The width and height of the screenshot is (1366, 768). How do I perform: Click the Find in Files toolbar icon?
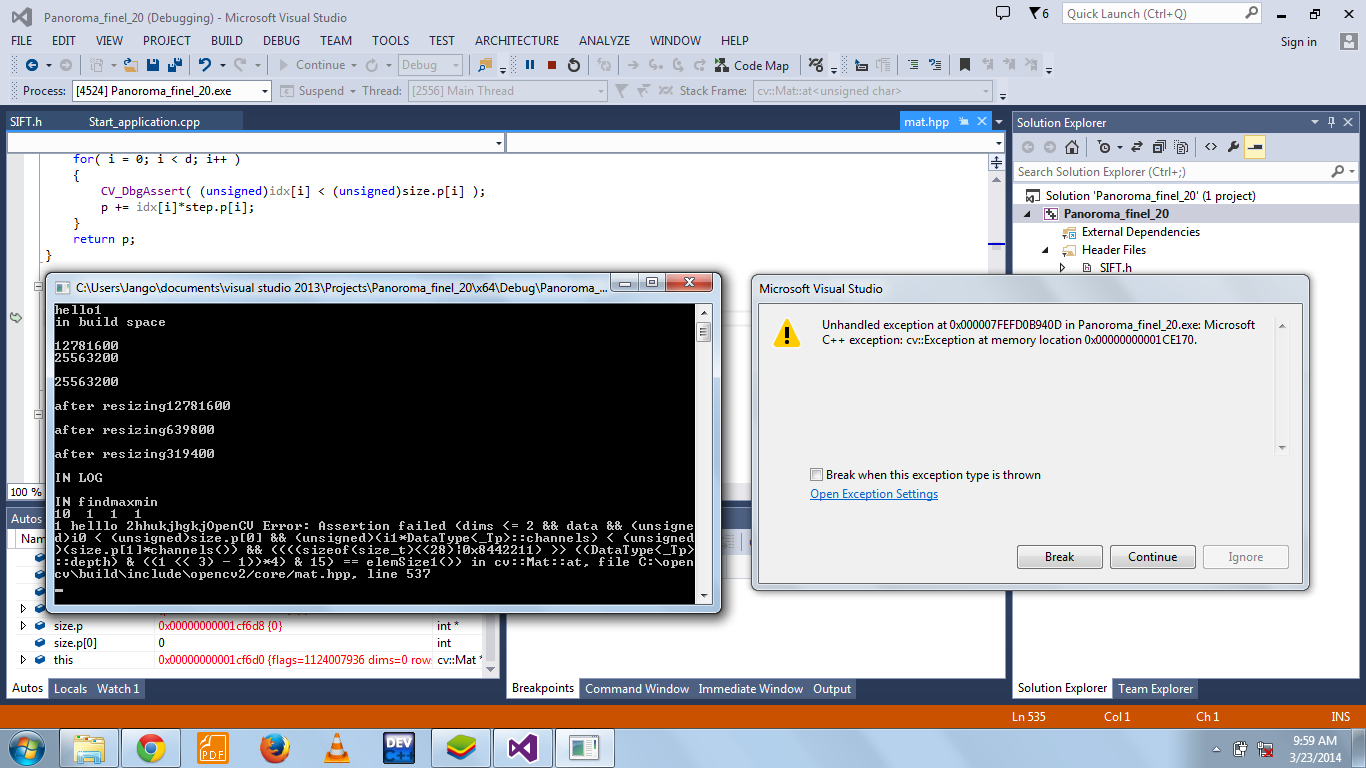coord(486,65)
